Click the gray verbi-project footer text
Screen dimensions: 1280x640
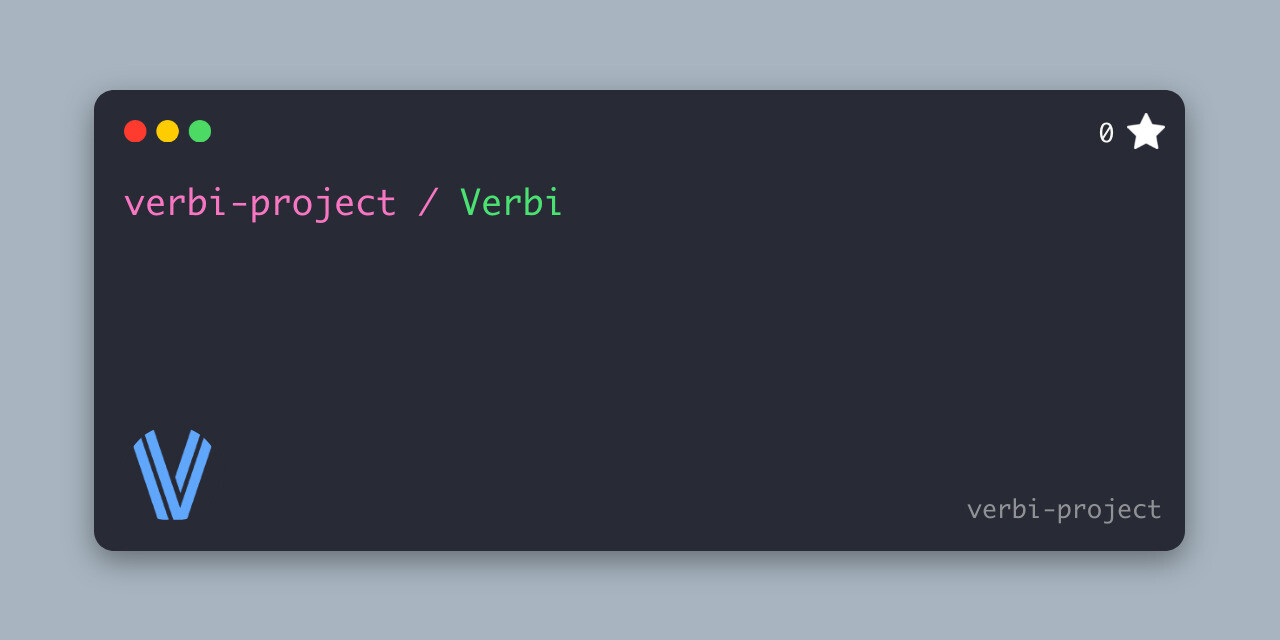(x=1064, y=510)
